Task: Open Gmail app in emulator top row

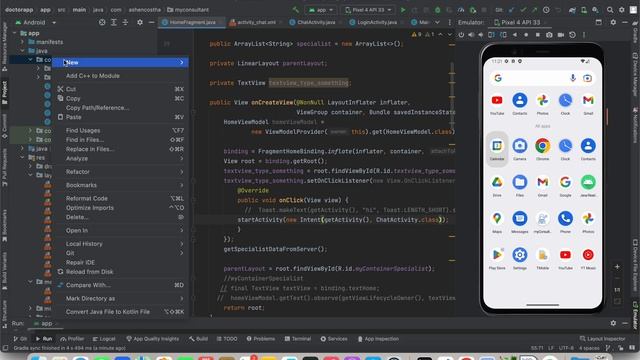Action: 588,103
